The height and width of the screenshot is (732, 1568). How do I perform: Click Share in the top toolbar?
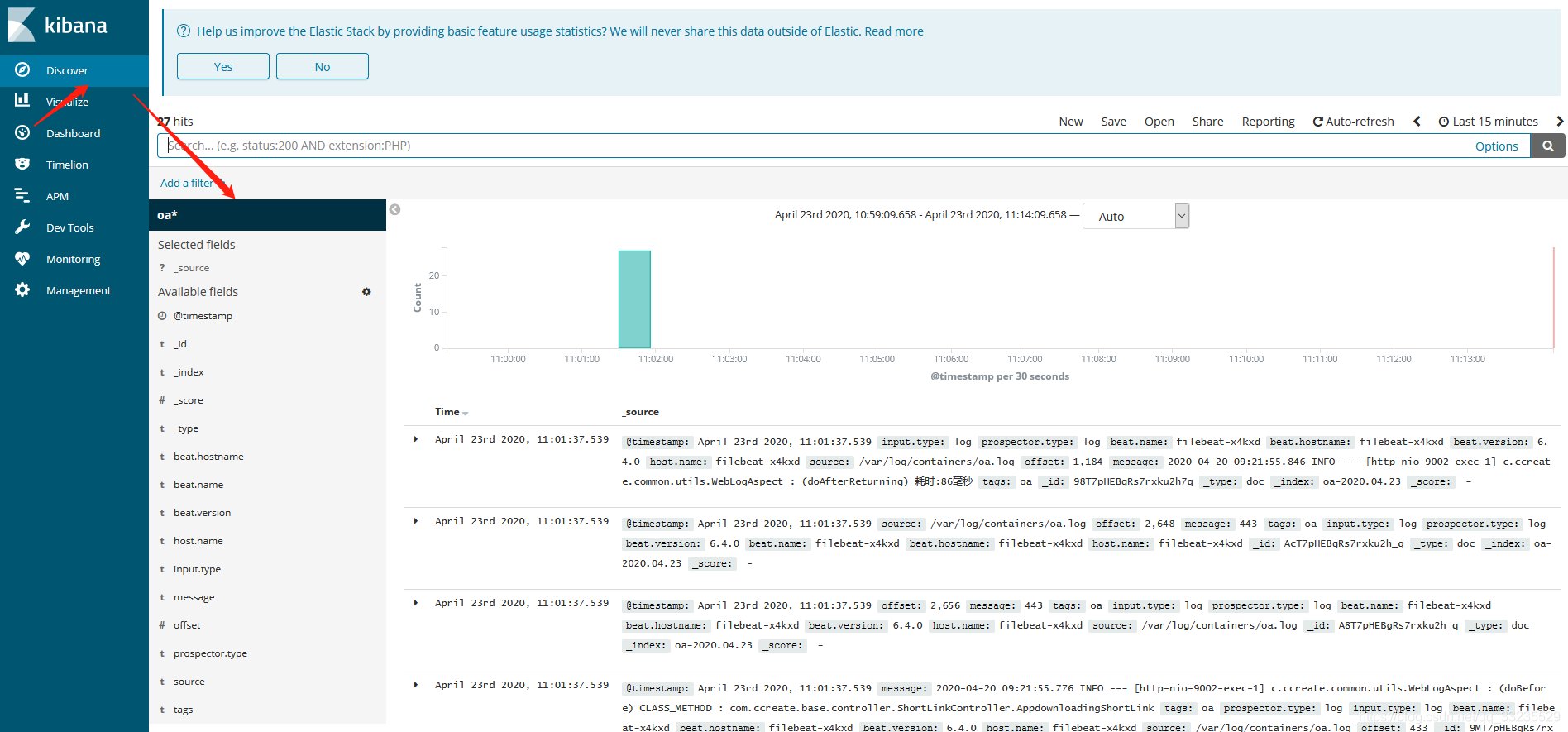[x=1207, y=122]
